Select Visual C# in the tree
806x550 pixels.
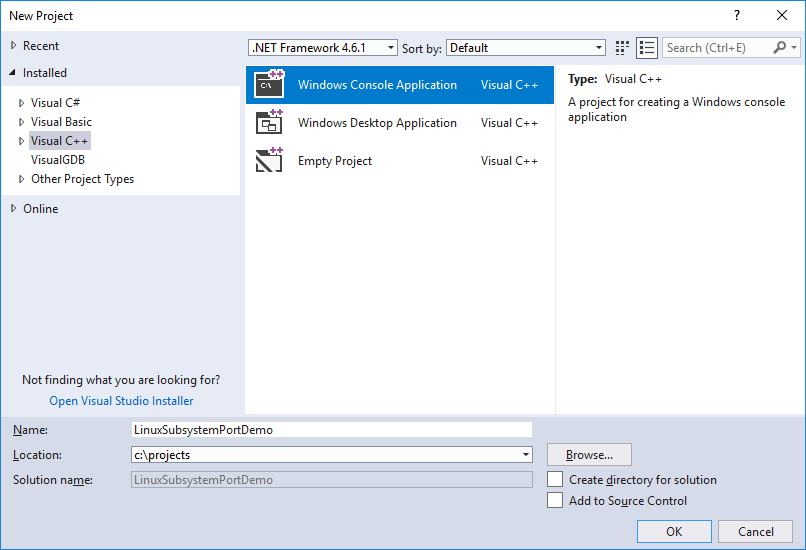[55, 103]
